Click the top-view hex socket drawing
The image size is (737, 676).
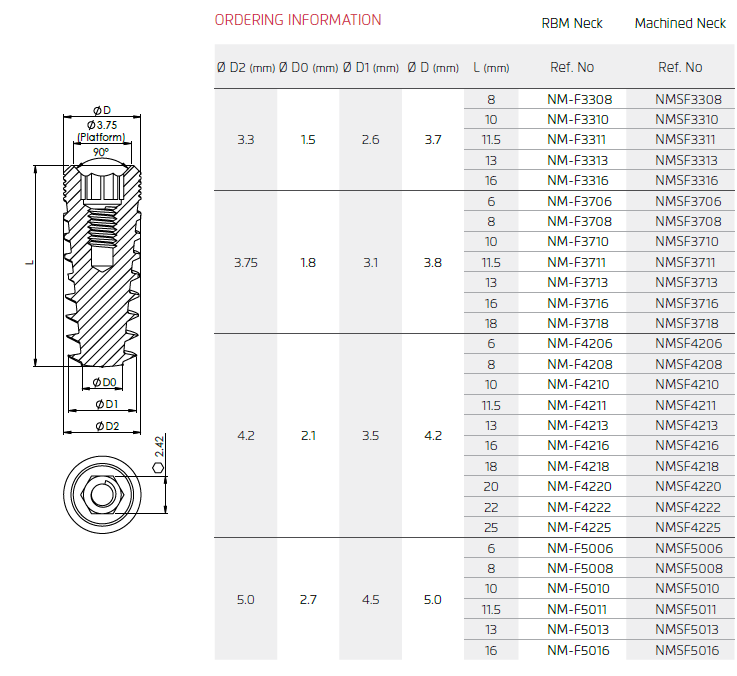pyautogui.click(x=101, y=493)
